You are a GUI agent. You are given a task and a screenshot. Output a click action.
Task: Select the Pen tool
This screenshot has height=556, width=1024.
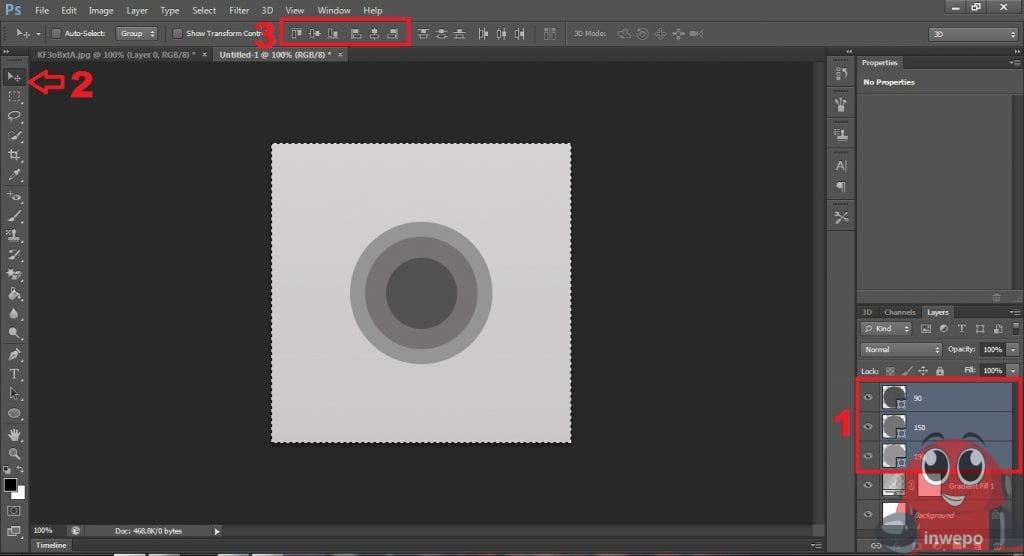point(15,354)
